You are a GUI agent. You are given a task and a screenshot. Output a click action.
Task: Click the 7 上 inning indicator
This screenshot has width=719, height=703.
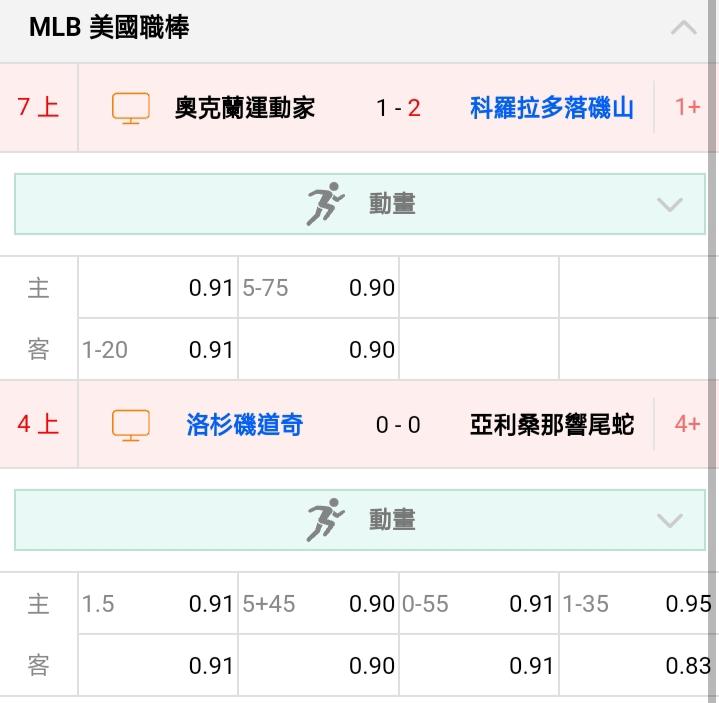39,107
